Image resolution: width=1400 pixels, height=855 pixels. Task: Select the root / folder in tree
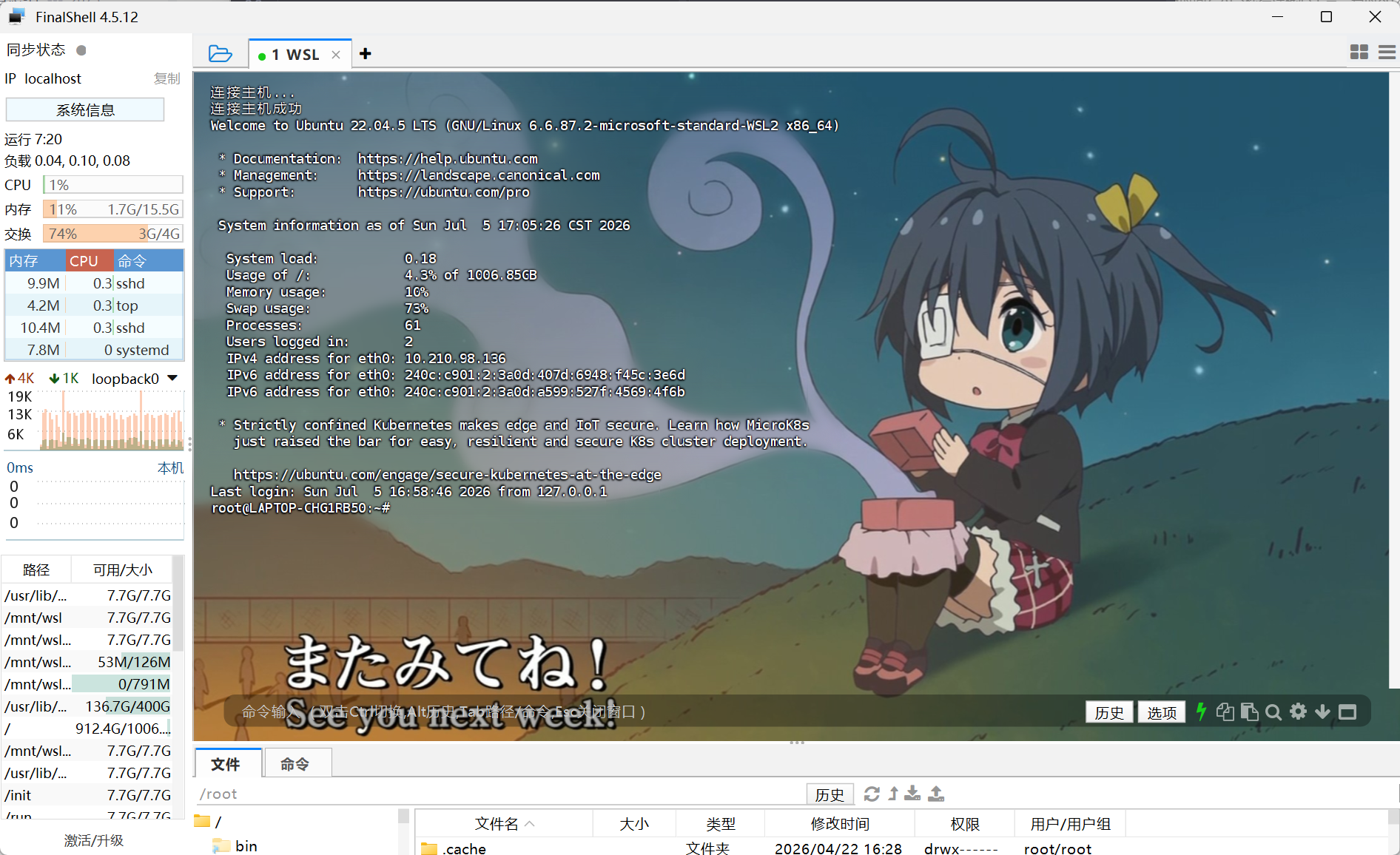point(208,821)
